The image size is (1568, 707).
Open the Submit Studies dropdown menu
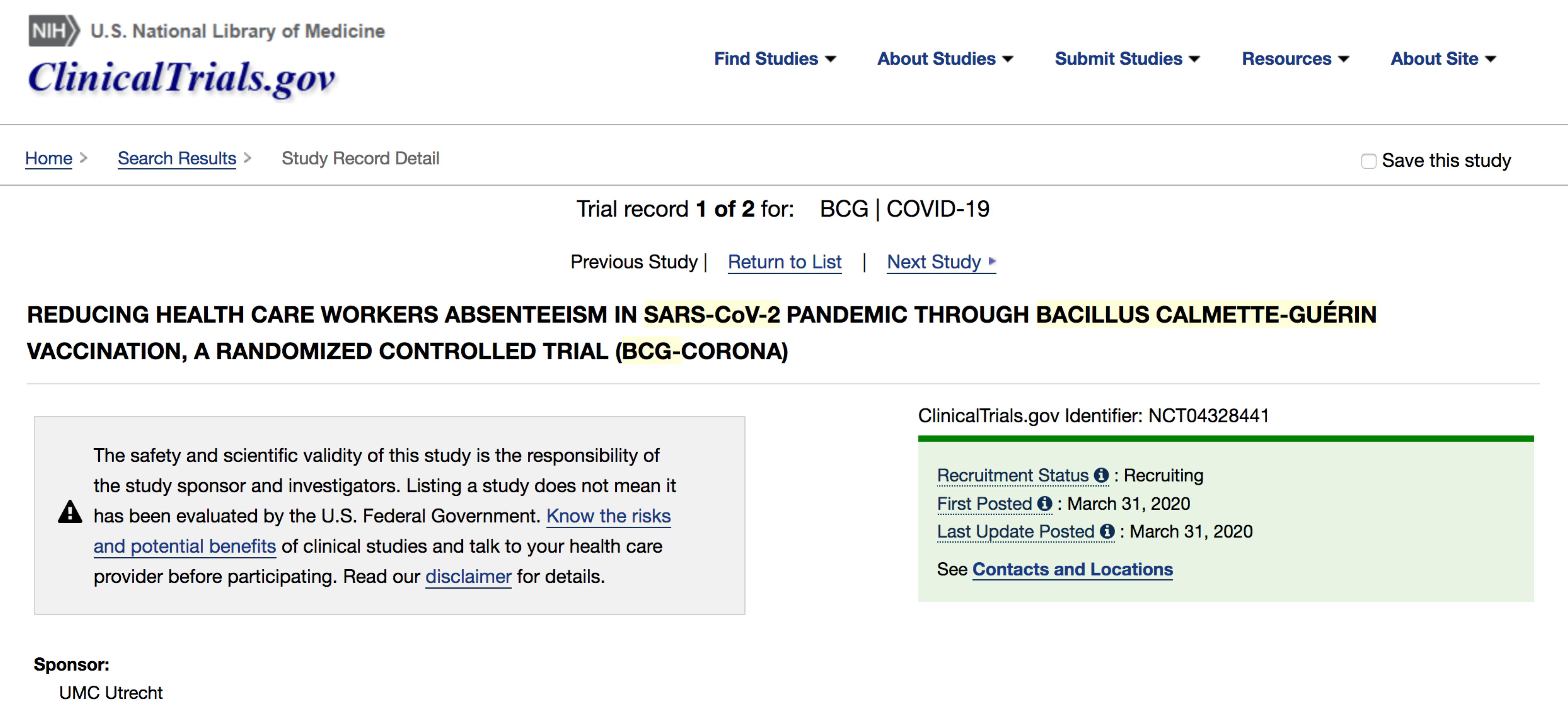[x=1127, y=59]
